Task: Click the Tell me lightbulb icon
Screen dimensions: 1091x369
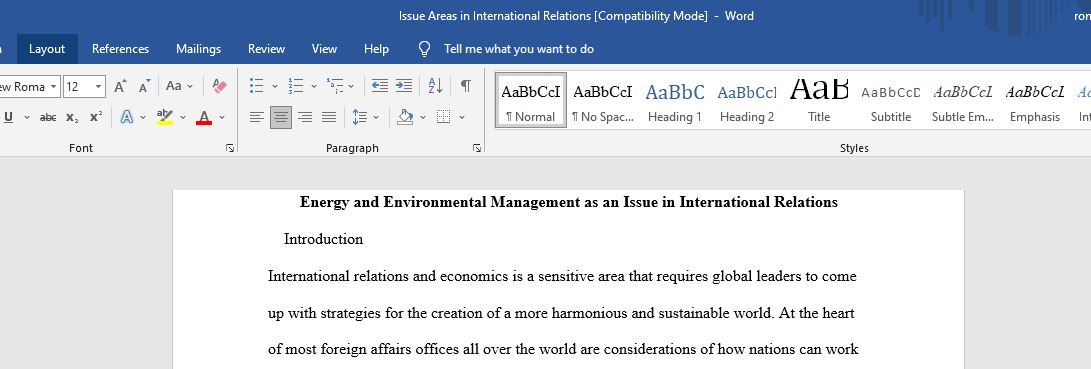Action: [424, 49]
